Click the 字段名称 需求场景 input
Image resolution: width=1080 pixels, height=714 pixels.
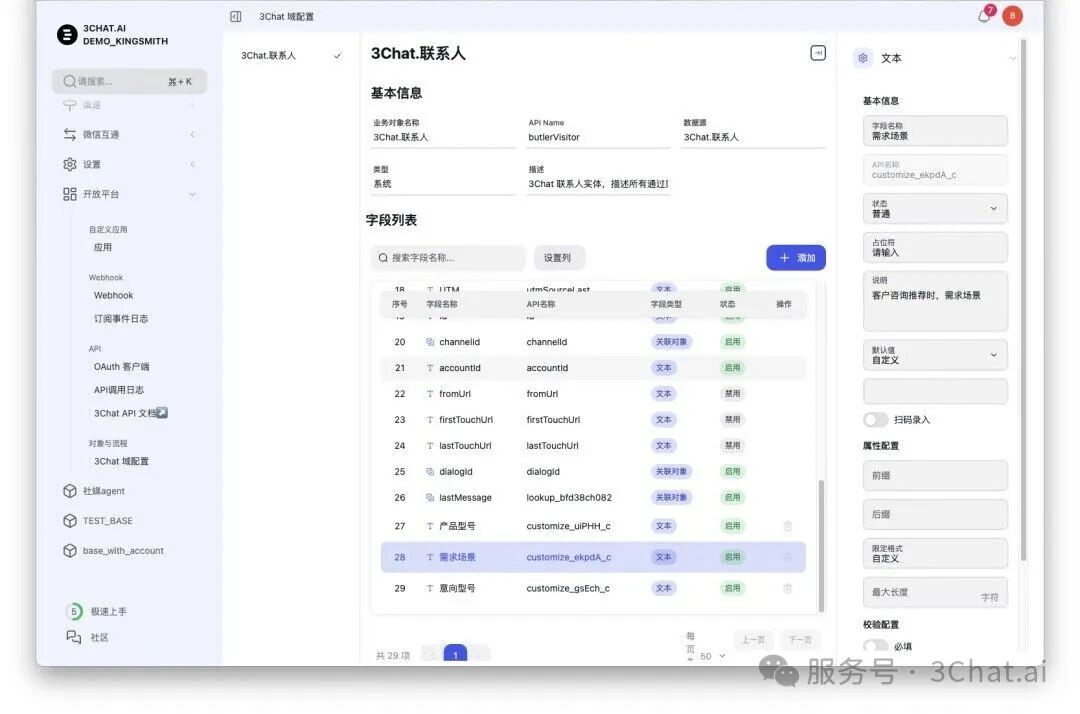[935, 131]
